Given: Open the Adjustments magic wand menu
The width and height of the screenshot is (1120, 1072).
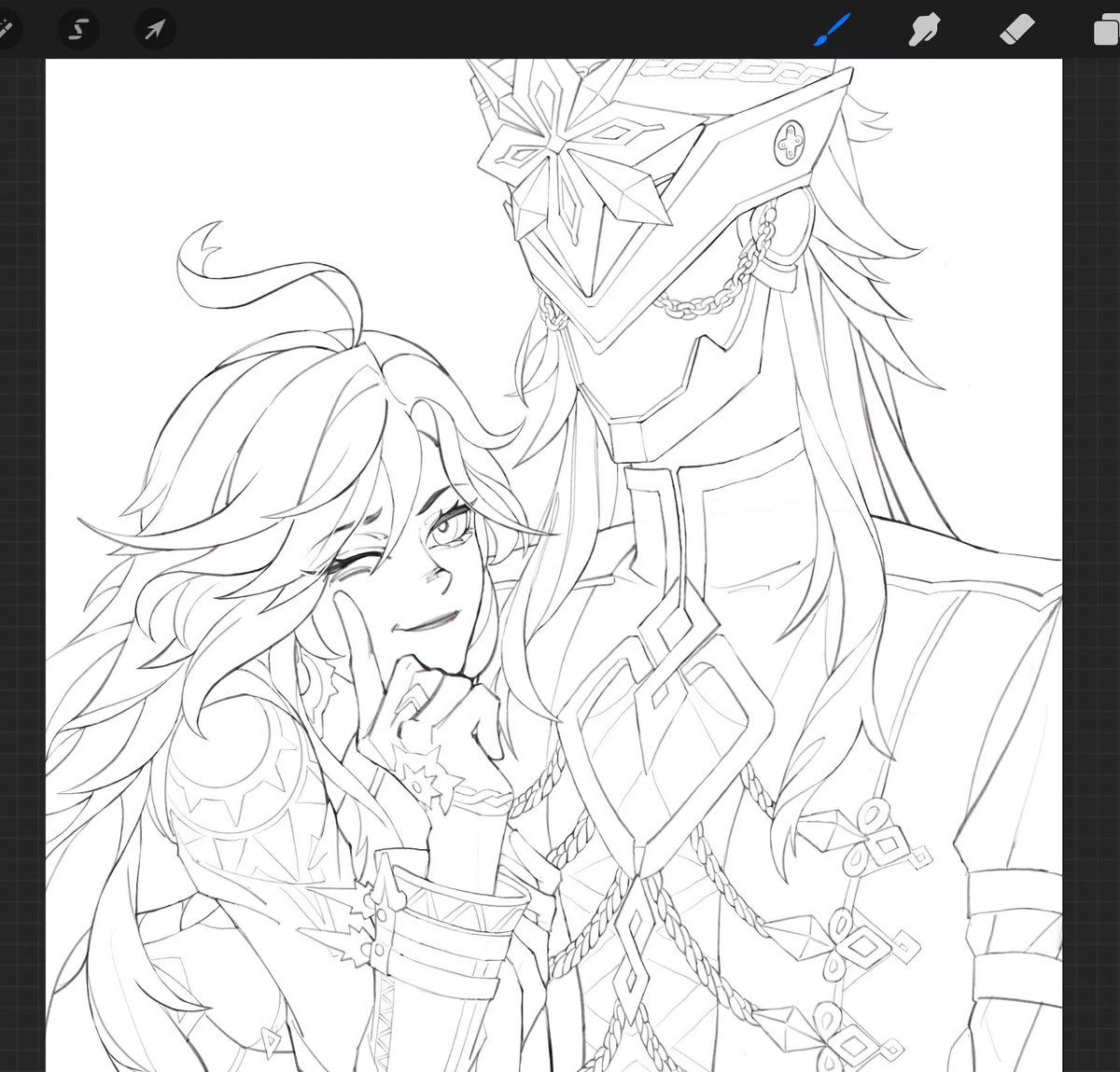Looking at the screenshot, I should [x=7, y=30].
